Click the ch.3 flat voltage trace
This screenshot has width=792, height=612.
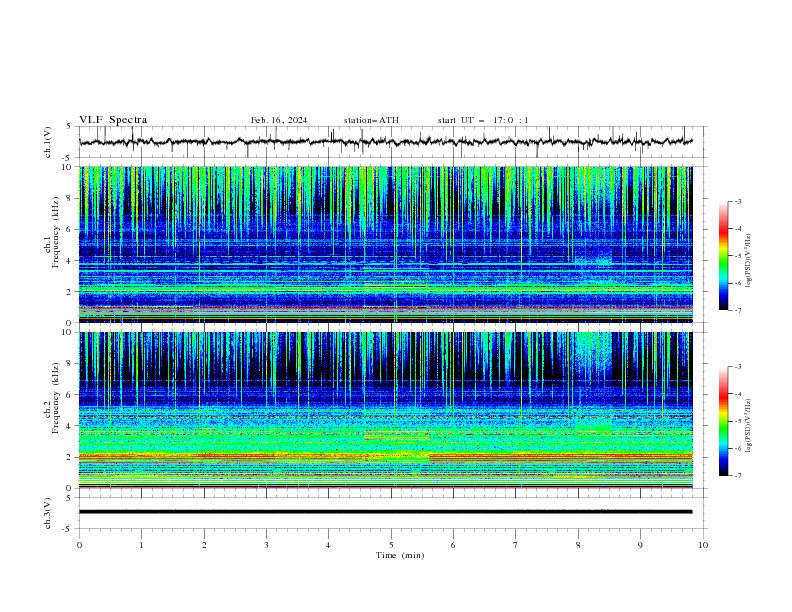click(x=385, y=512)
